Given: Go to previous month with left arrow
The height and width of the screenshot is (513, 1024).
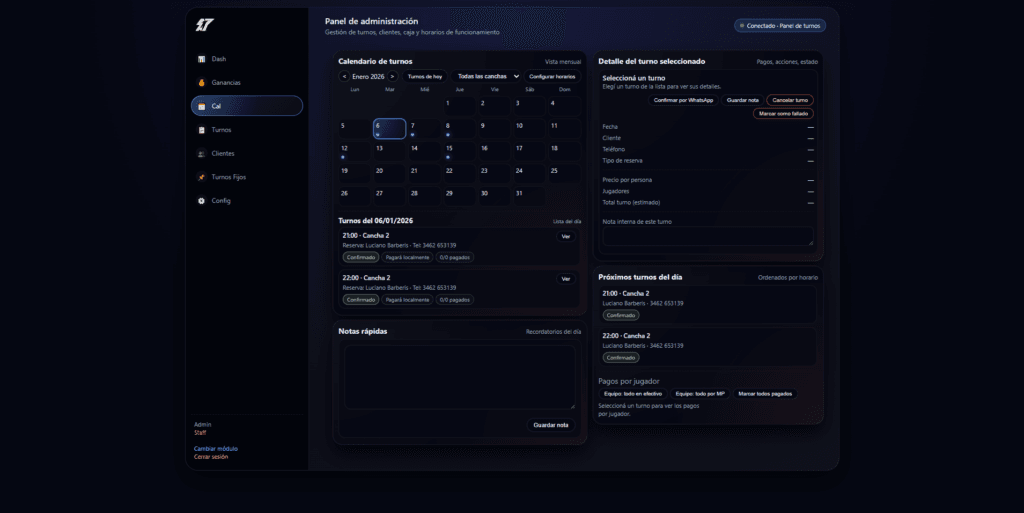Looking at the screenshot, I should [344, 76].
